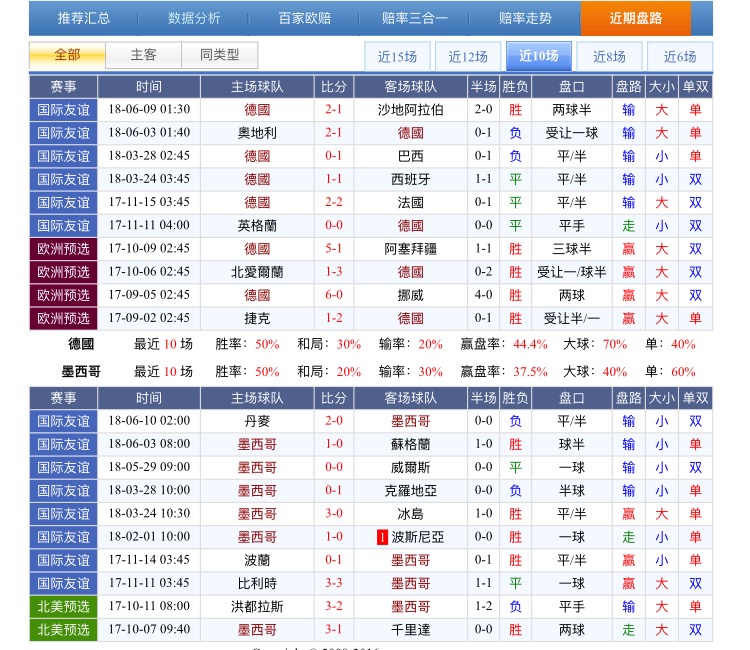Click 国际友谊 label in 18-06-09 row
The width and height of the screenshot is (750, 650).
[x=64, y=110]
